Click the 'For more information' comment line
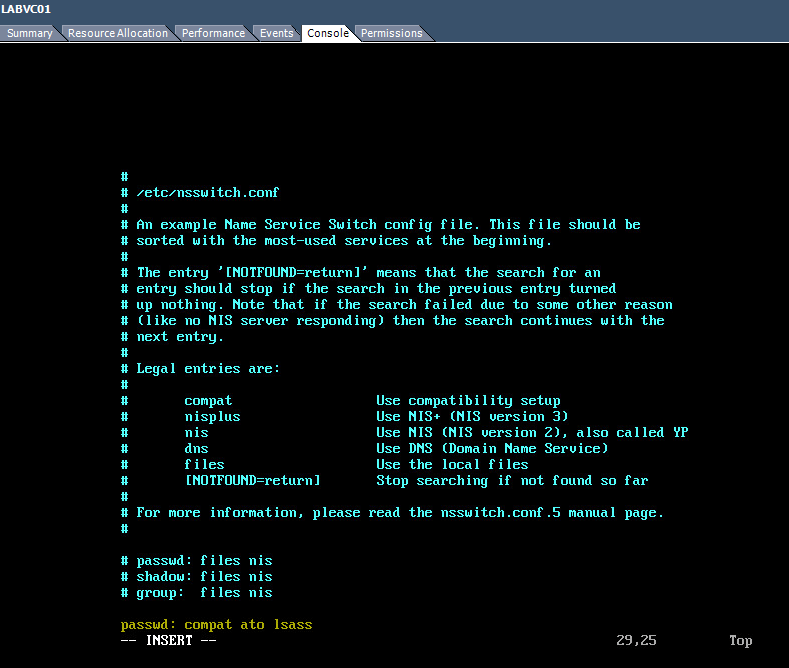 click(392, 513)
